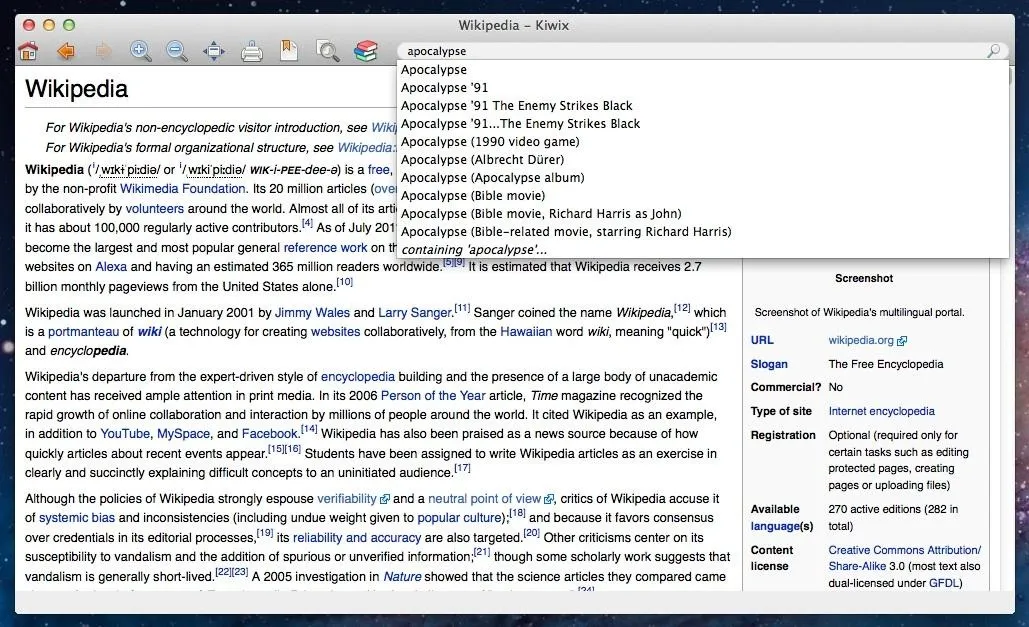Image resolution: width=1029 pixels, height=627 pixels.
Task: Open the Hawaiian link
Action: (526, 332)
